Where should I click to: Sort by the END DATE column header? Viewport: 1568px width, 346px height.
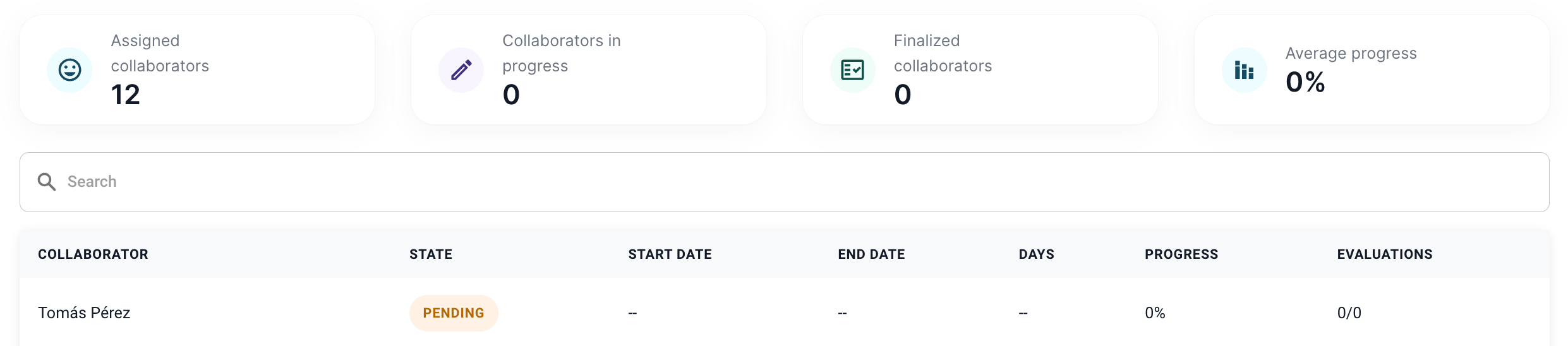tap(871, 254)
